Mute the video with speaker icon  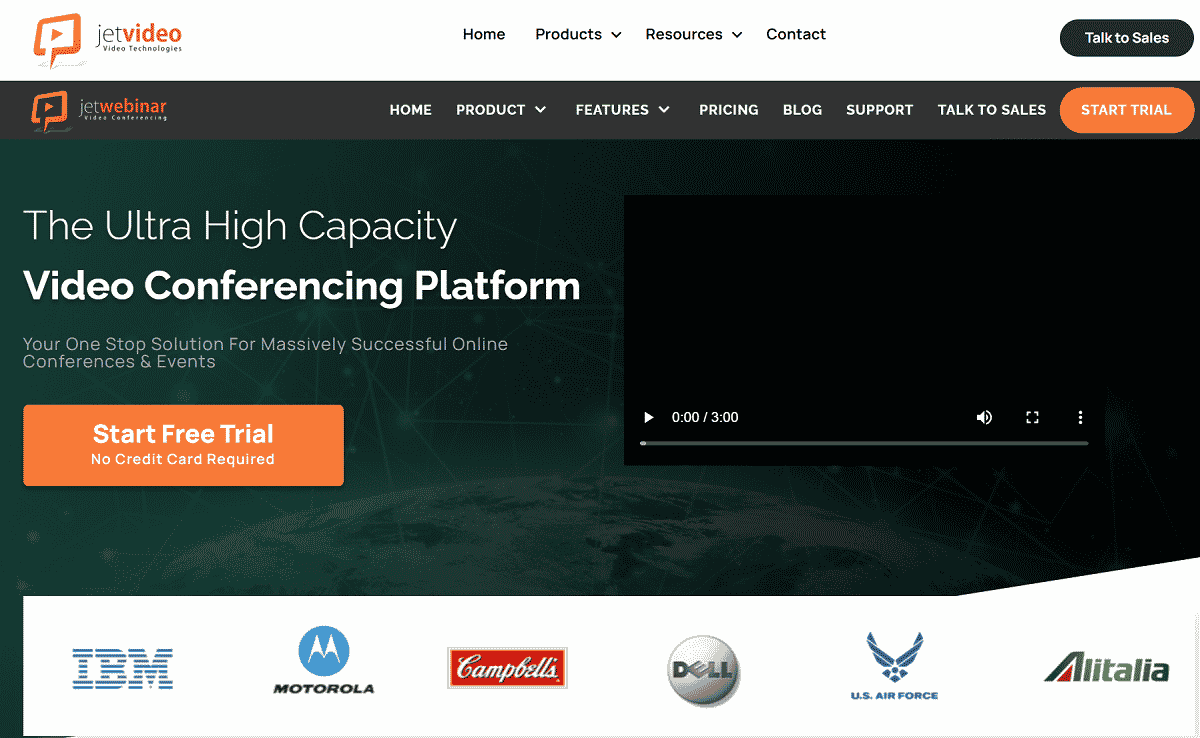click(984, 417)
